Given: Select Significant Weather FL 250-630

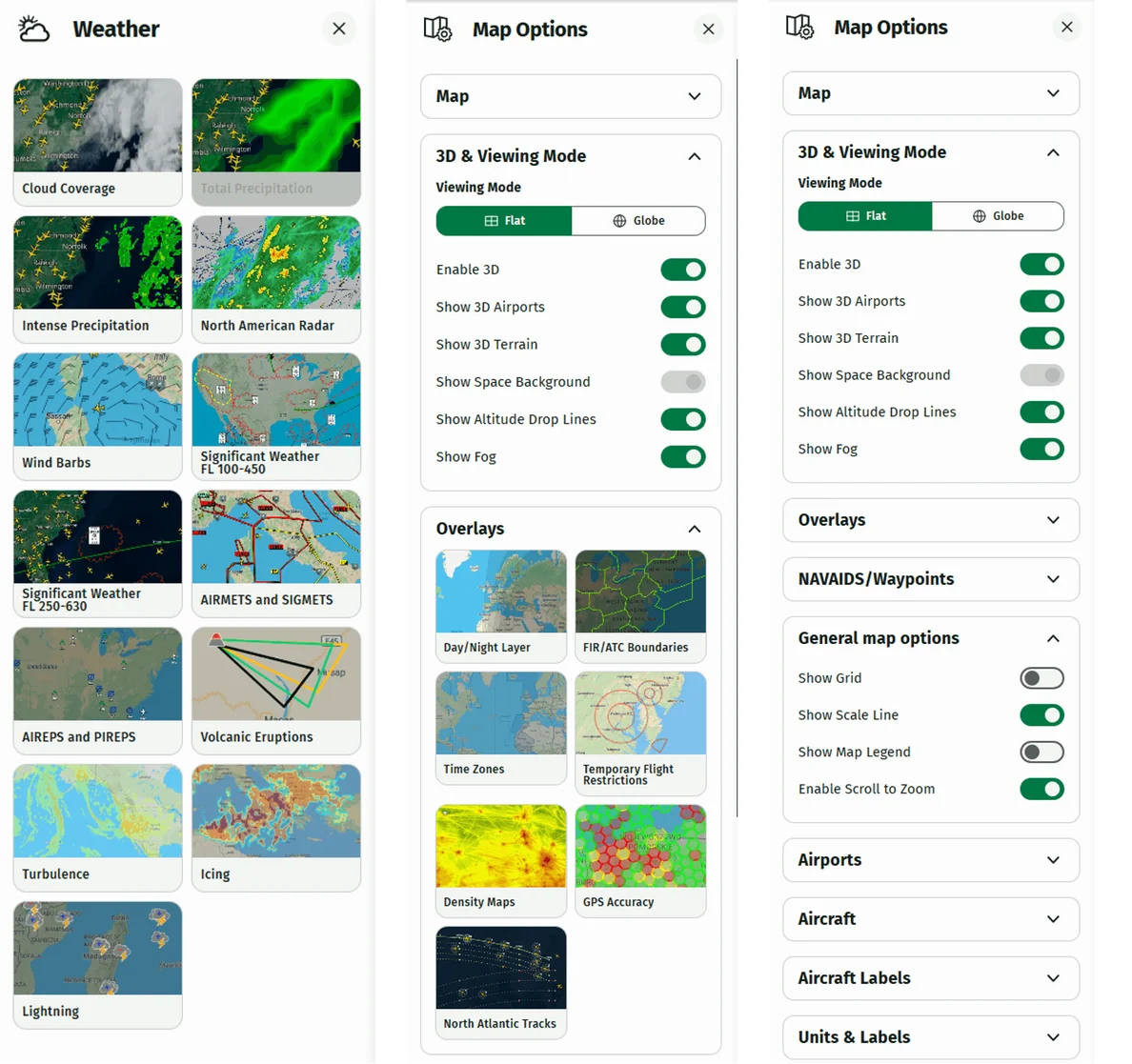Looking at the screenshot, I should coord(97,553).
